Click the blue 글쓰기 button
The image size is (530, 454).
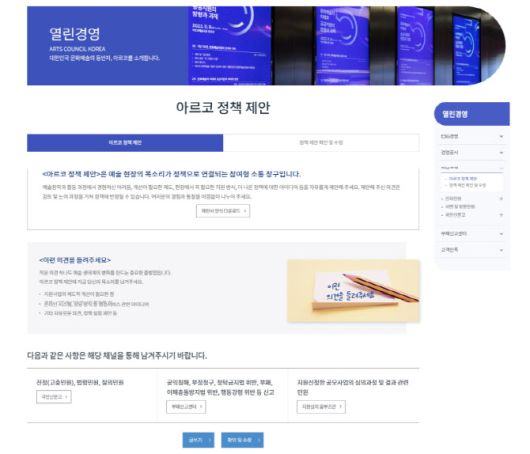[x=198, y=440]
